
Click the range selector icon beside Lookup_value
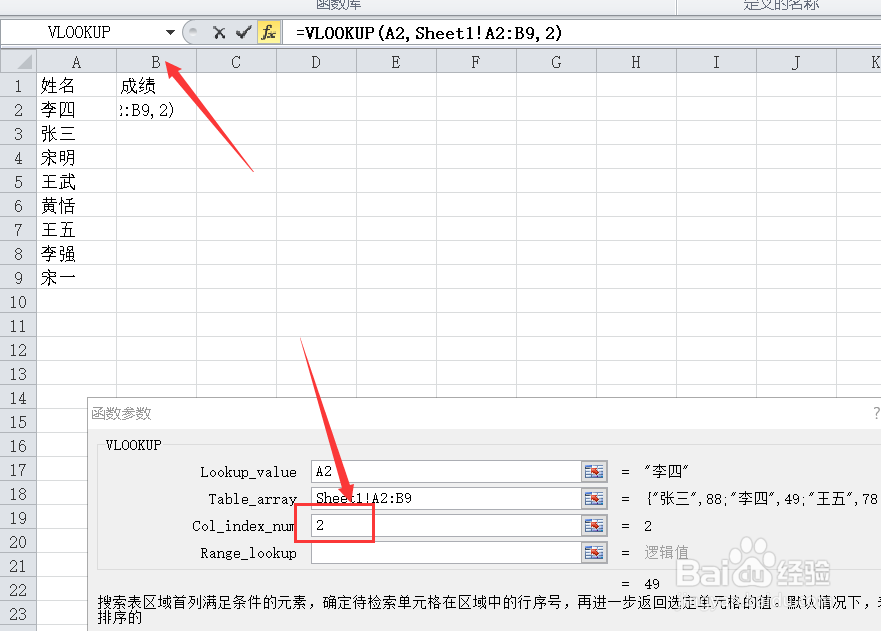pyautogui.click(x=594, y=471)
